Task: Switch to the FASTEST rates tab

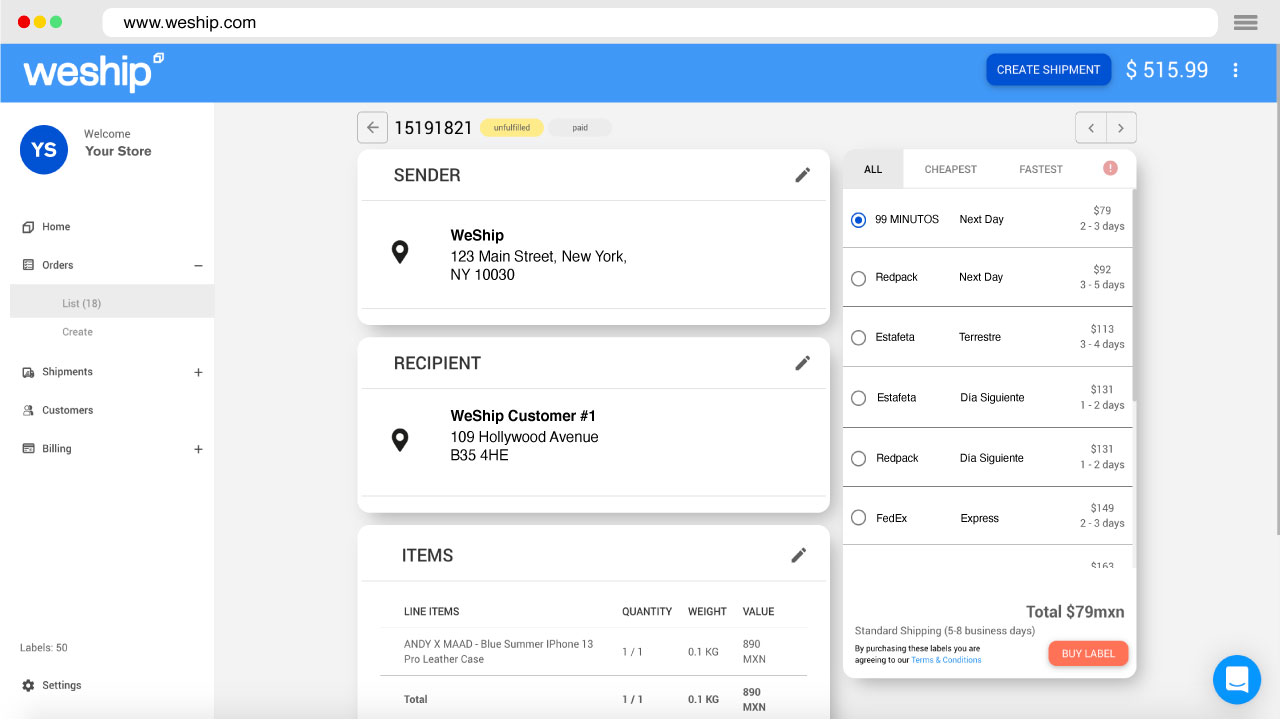Action: tap(1041, 169)
